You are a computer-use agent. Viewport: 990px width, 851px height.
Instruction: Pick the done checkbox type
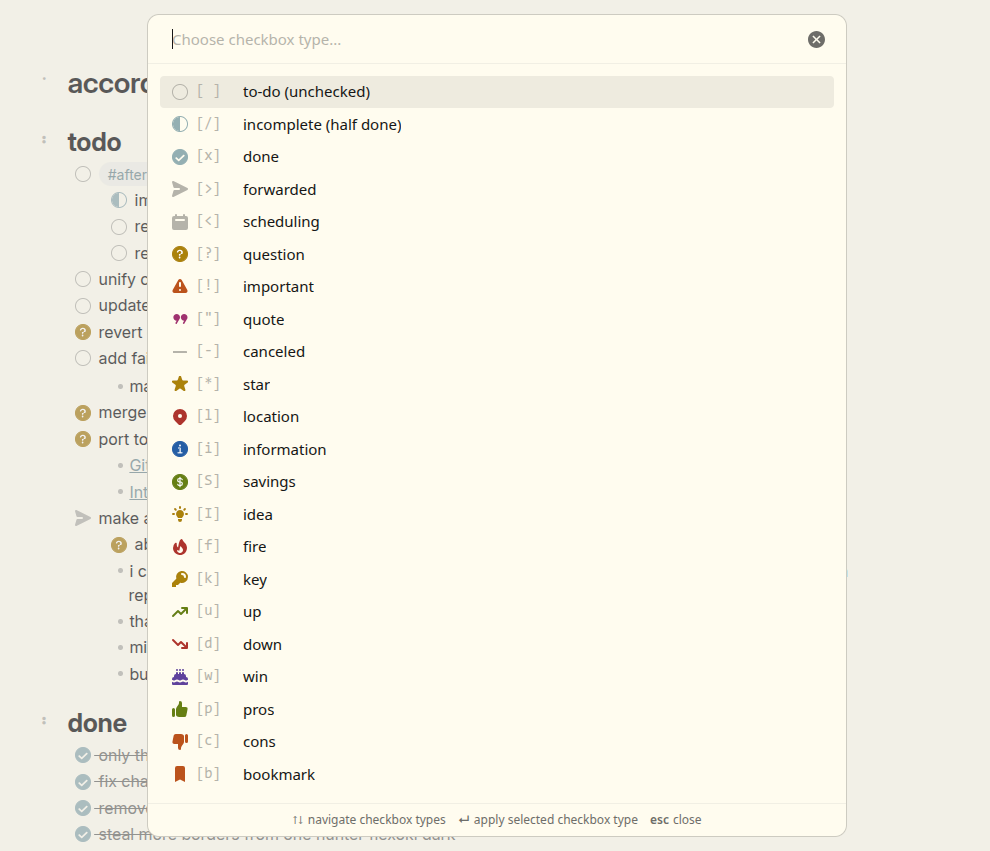click(496, 157)
